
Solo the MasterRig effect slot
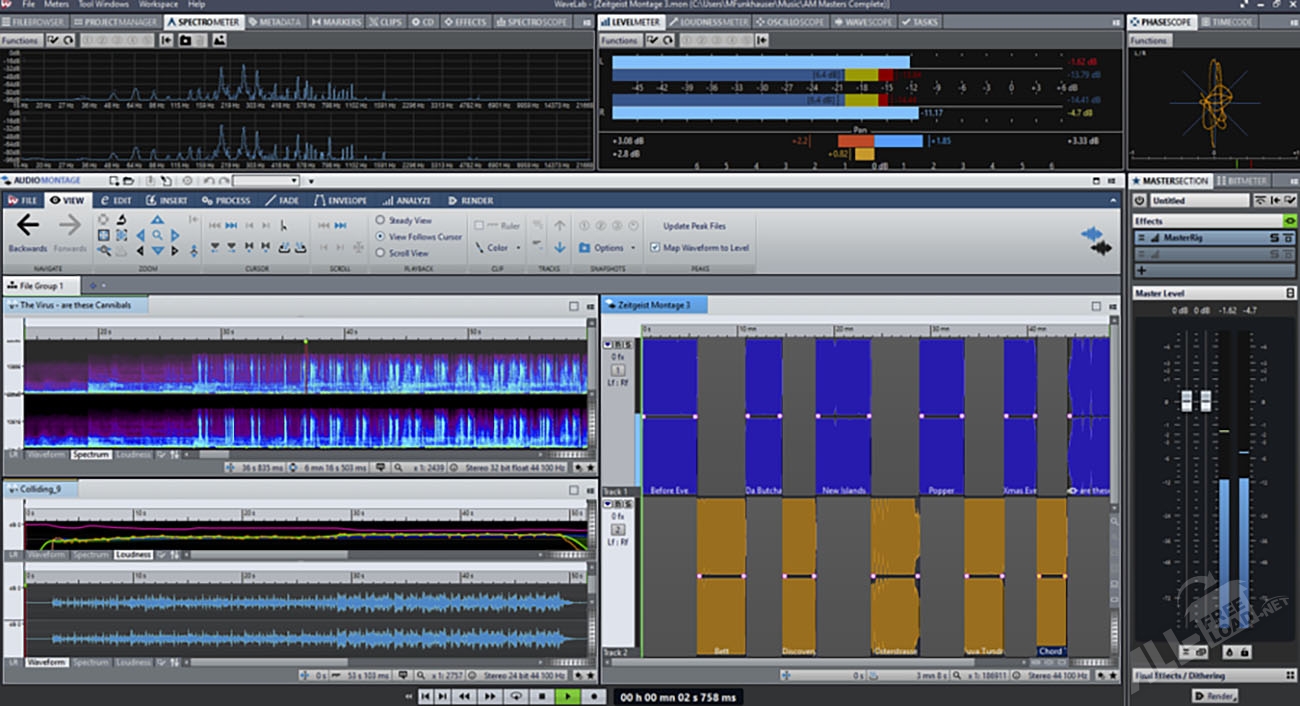click(1274, 238)
